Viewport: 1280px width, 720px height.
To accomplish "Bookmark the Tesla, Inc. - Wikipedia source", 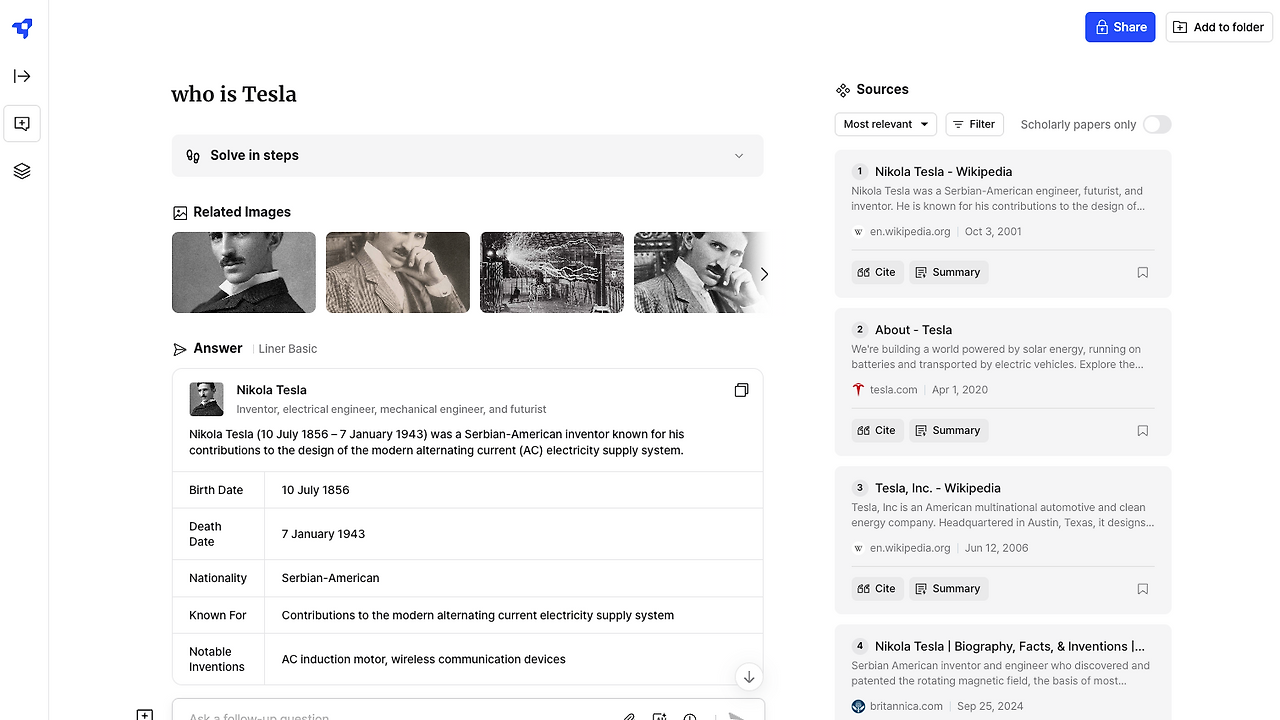I will 1143,589.
